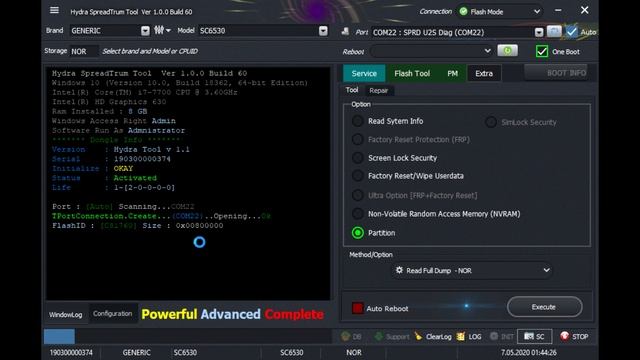Open dropdown arrow next to filter icon
640x360 pixels.
(168, 31)
